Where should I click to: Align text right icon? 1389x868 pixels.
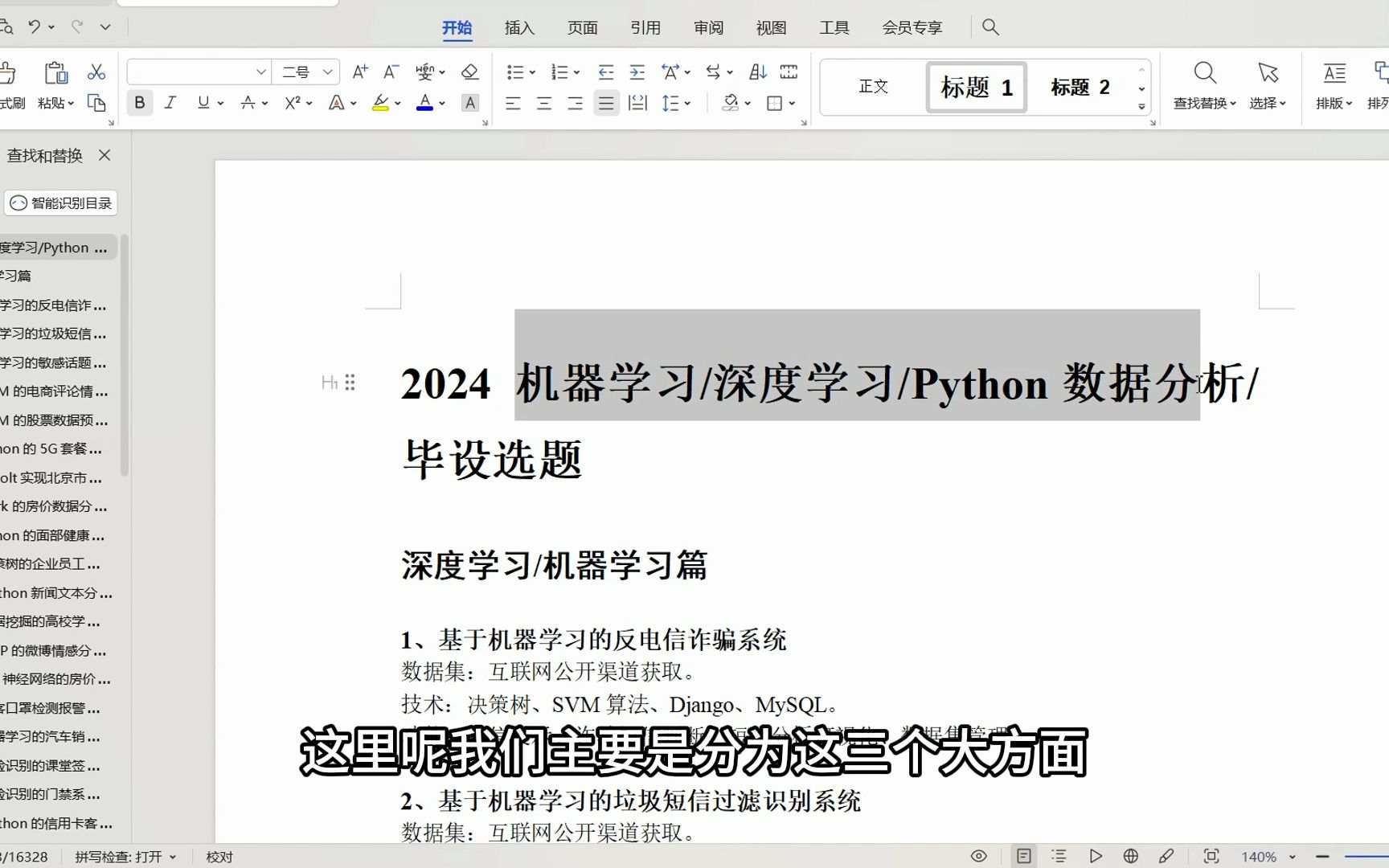click(x=575, y=103)
